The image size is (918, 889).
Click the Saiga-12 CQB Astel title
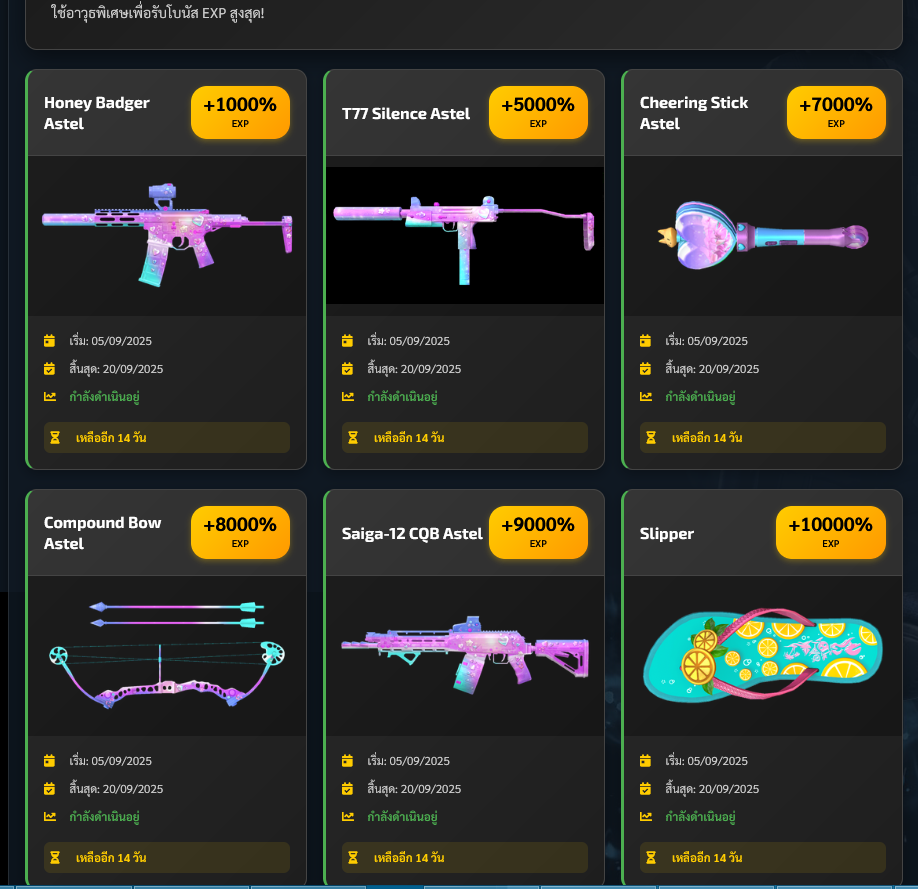click(412, 534)
